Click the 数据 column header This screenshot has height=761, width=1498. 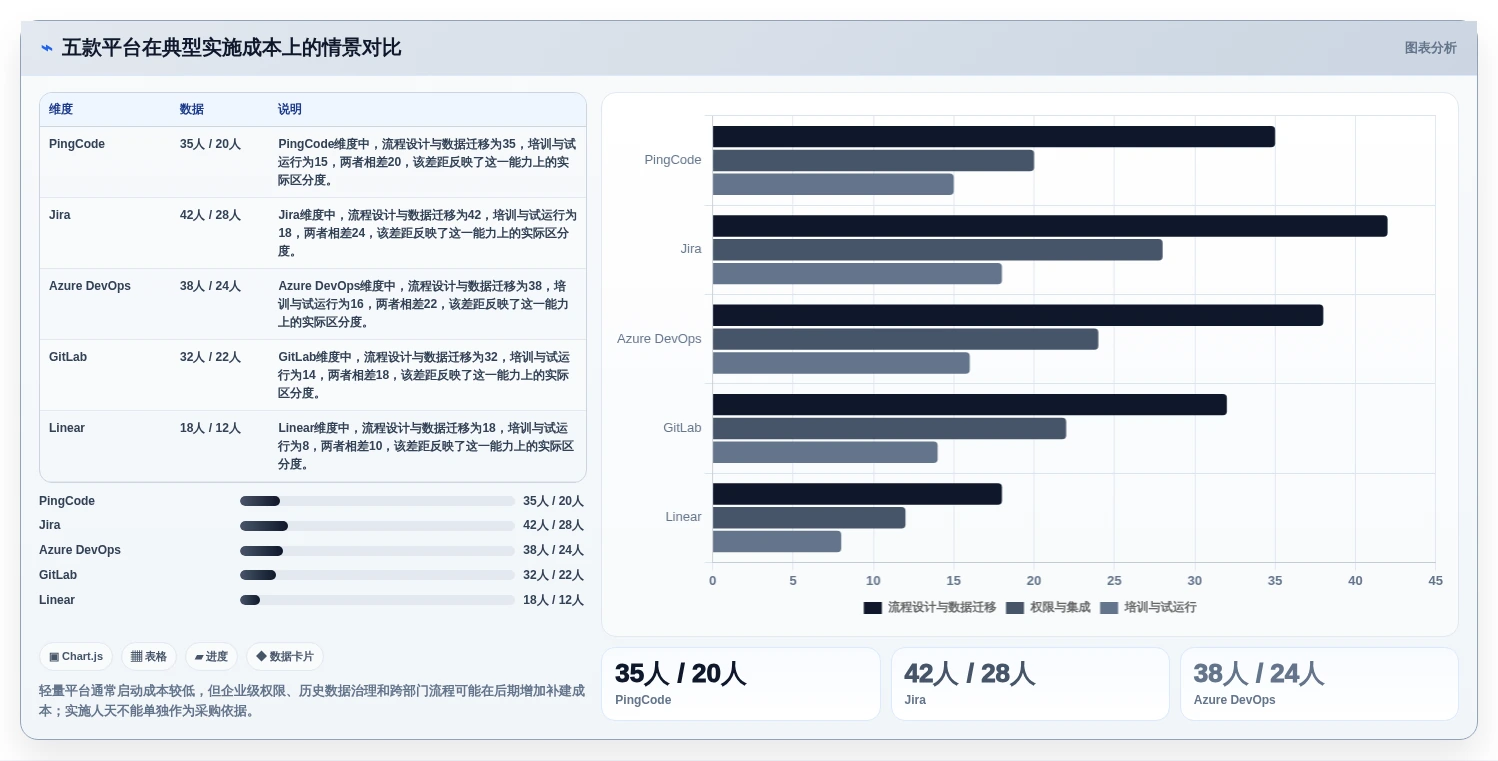tap(192, 109)
